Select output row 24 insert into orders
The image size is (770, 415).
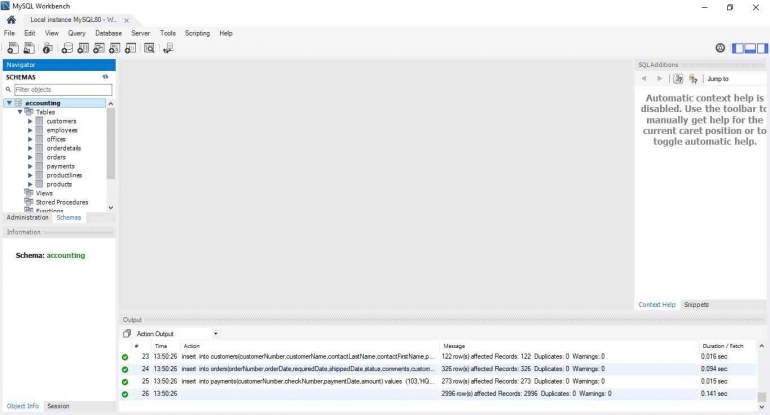tap(438, 369)
